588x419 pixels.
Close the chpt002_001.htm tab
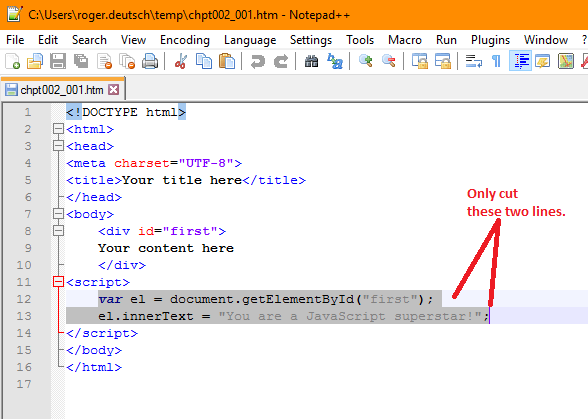tap(114, 90)
